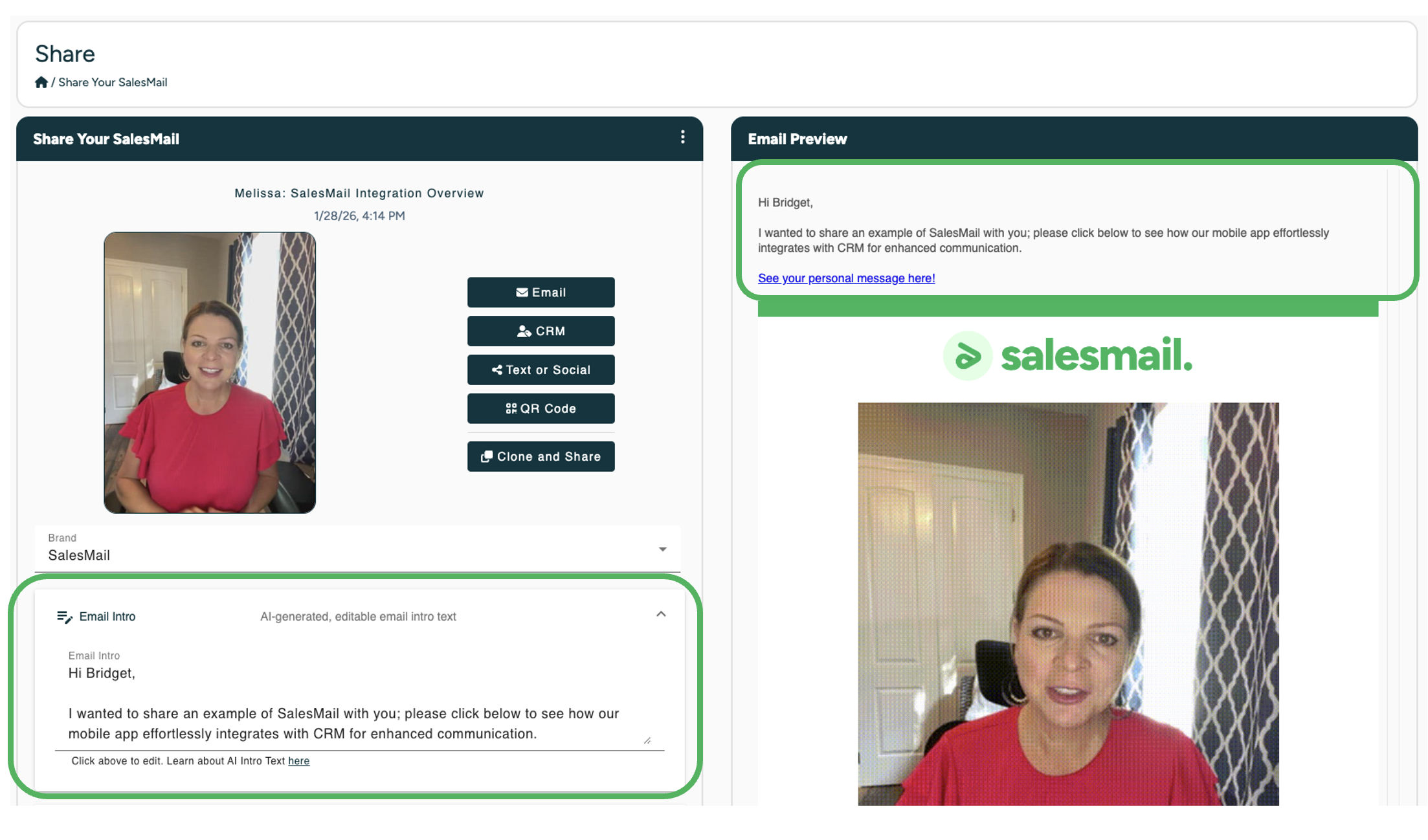Click Share Your SalesMail breadcrumb text
The width and height of the screenshot is (1428, 840).
coord(113,82)
